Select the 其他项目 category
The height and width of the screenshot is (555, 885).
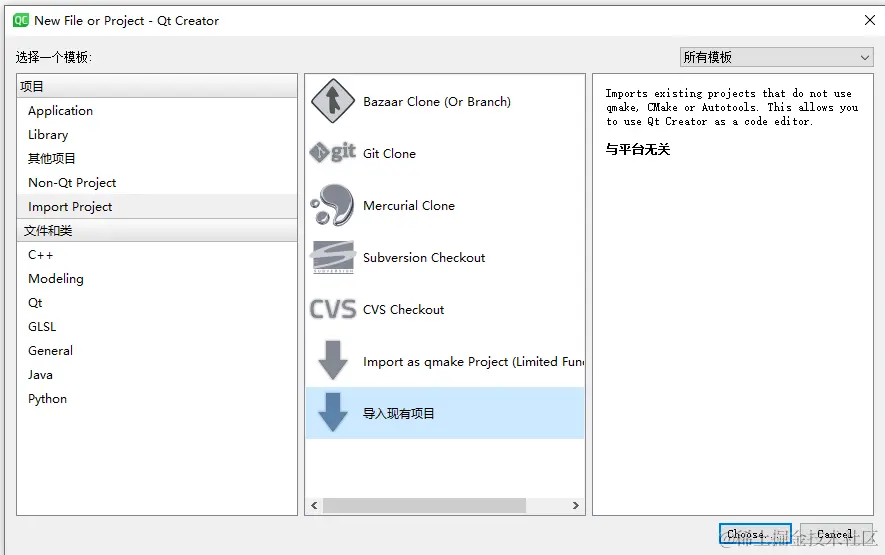pyautogui.click(x=157, y=159)
